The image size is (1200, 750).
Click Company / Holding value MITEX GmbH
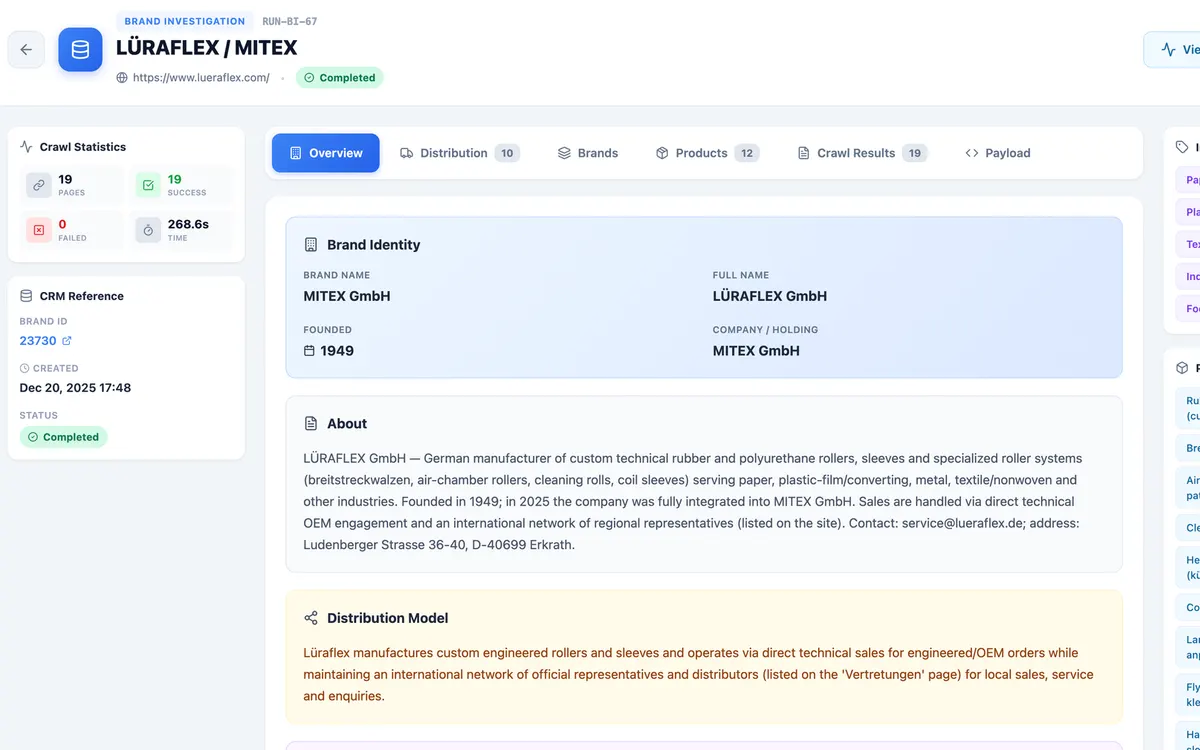(x=756, y=351)
